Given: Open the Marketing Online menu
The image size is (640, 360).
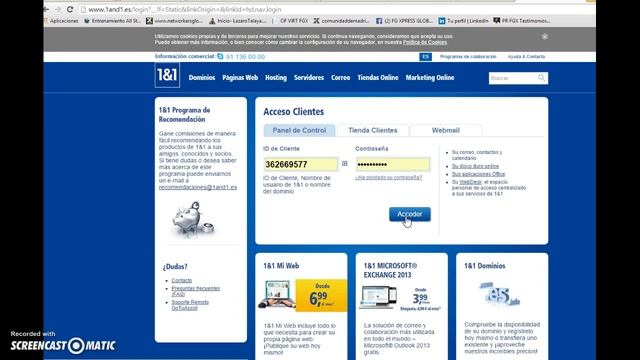Looking at the screenshot, I should (x=430, y=78).
